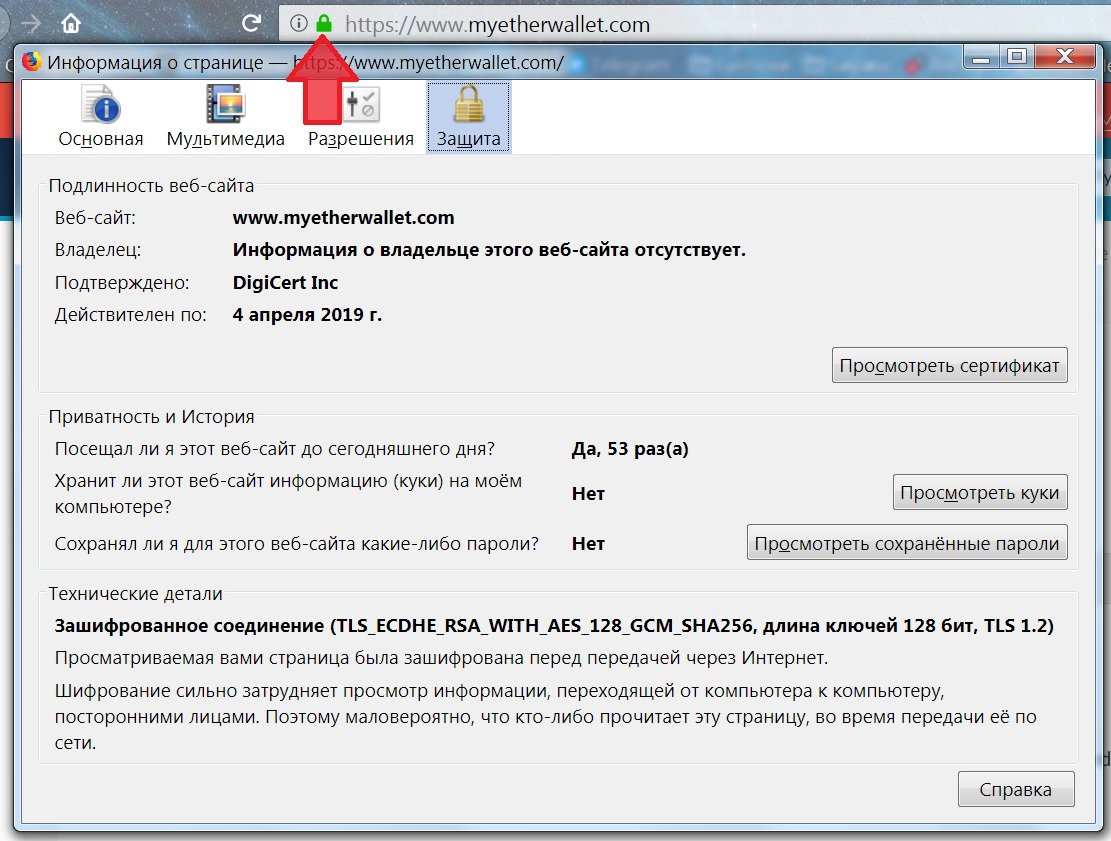Click 'Сохранял ли я для этого веб-сайта' question
Image resolution: width=1111 pixels, height=841 pixels.
(x=297, y=543)
